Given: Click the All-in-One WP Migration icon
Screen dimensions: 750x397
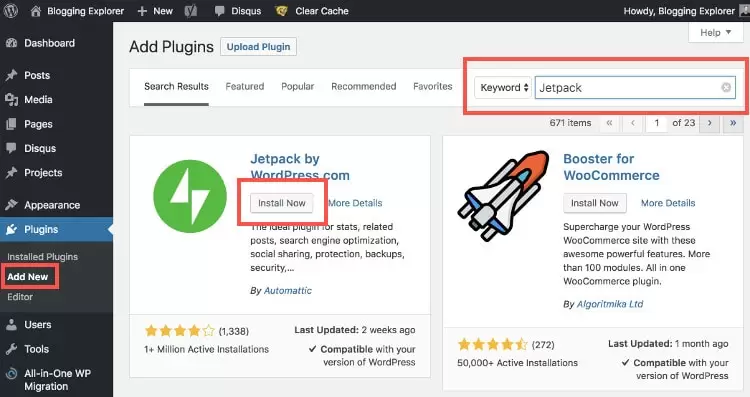Looking at the screenshot, I should (11, 374).
